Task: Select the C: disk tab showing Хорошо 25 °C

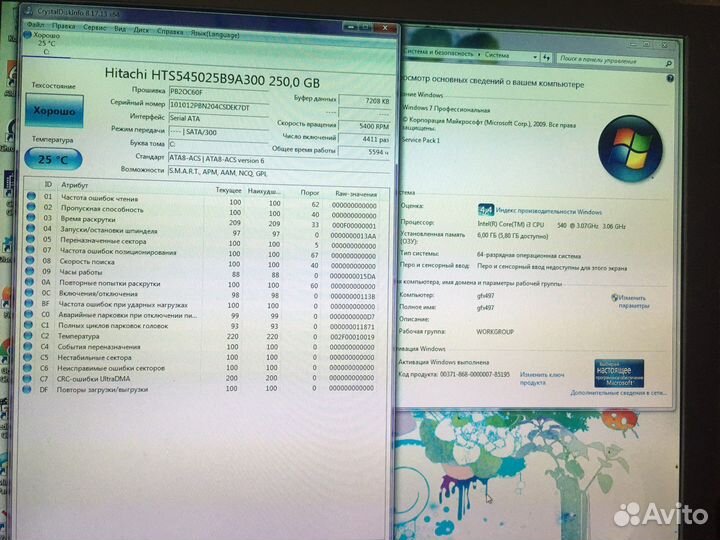Action: (x=46, y=44)
